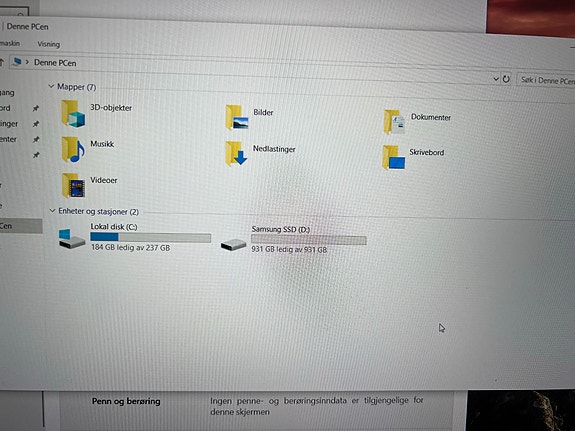Image resolution: width=575 pixels, height=431 pixels.
Task: Click the Lokal disk (C:) usage bar
Action: coord(151,237)
